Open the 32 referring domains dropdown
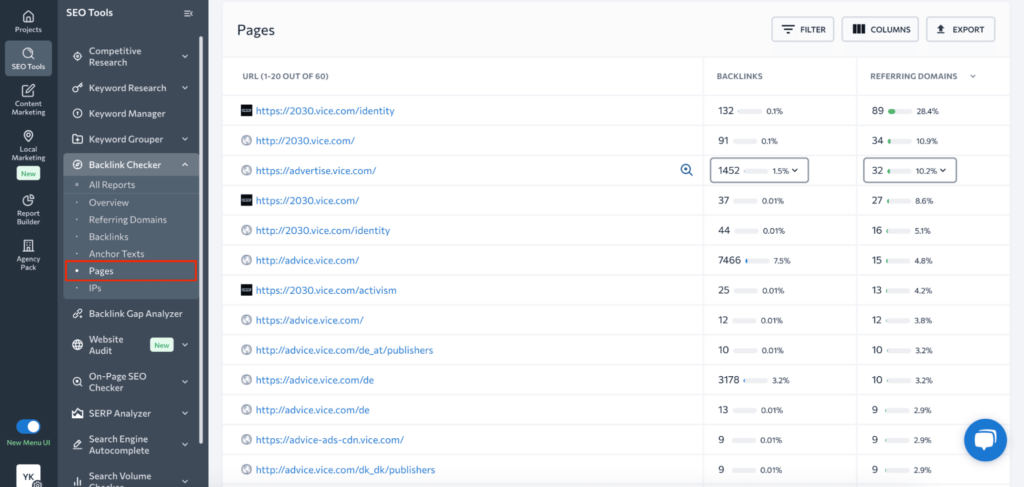 point(910,170)
